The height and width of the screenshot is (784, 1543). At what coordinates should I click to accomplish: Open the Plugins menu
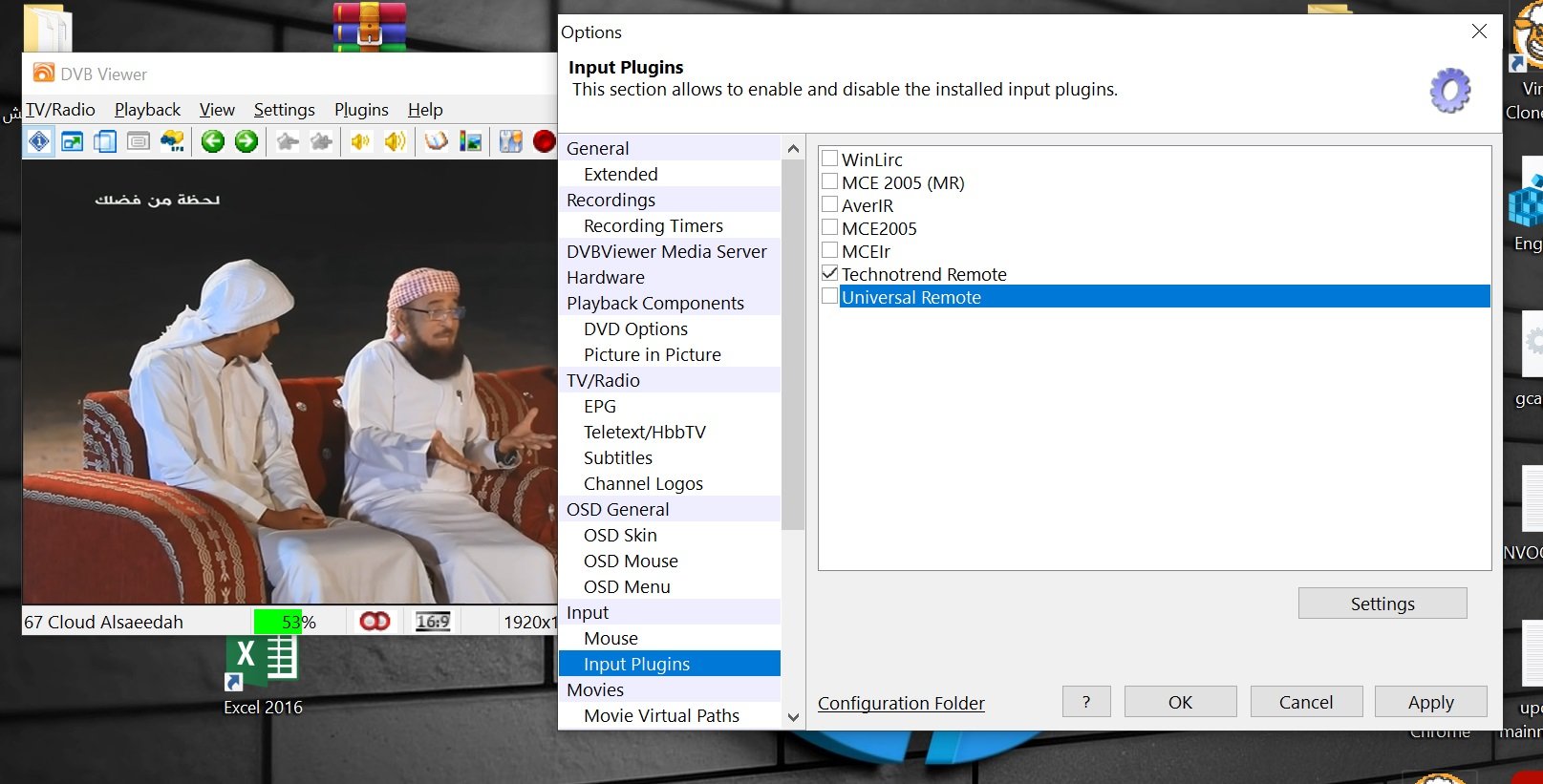[x=361, y=110]
